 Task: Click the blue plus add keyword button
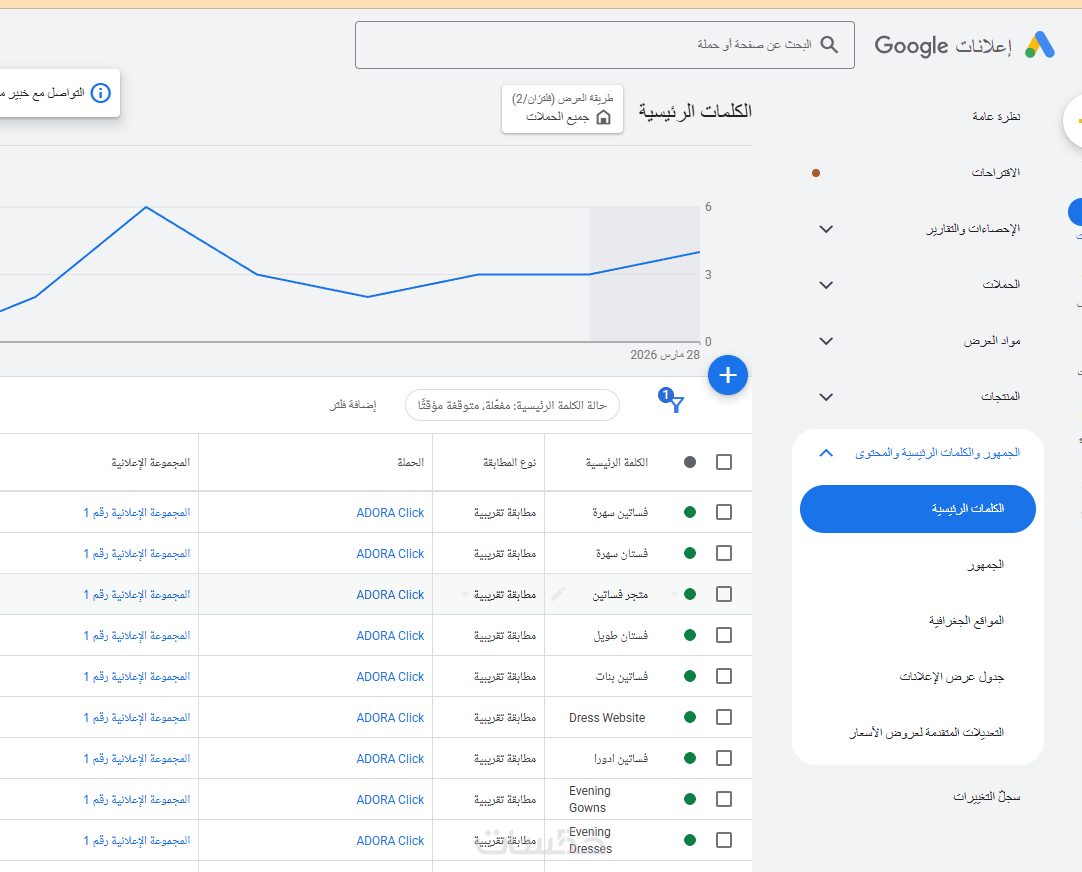click(x=728, y=375)
